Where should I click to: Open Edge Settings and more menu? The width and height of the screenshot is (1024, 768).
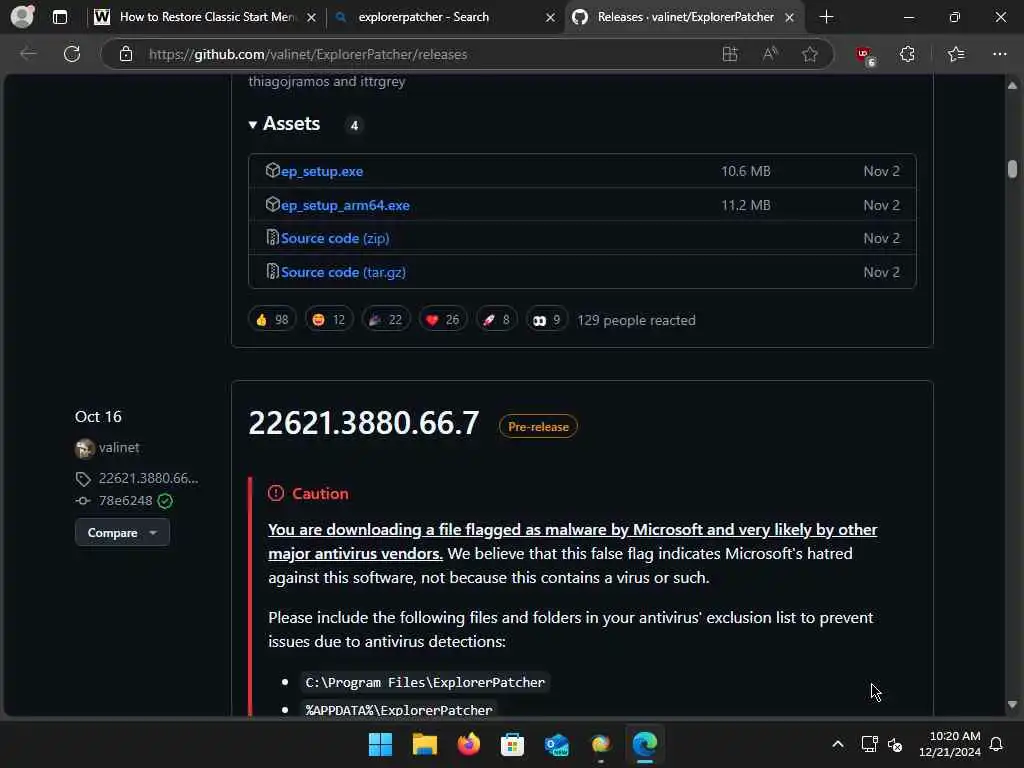point(999,54)
